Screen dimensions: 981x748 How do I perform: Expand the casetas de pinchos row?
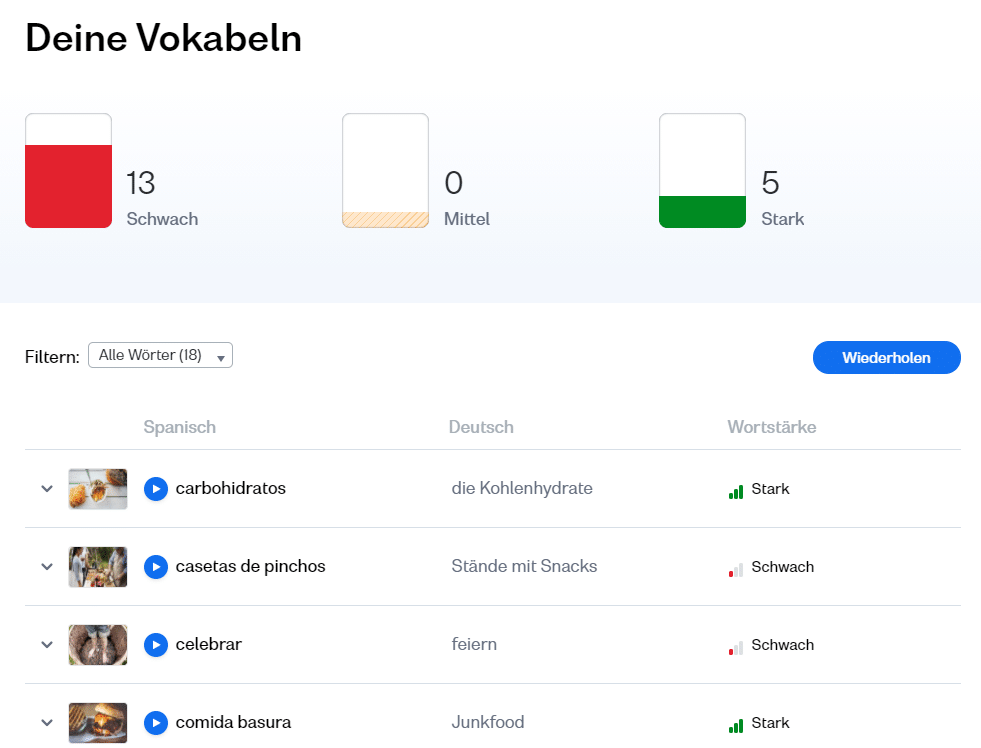46,567
